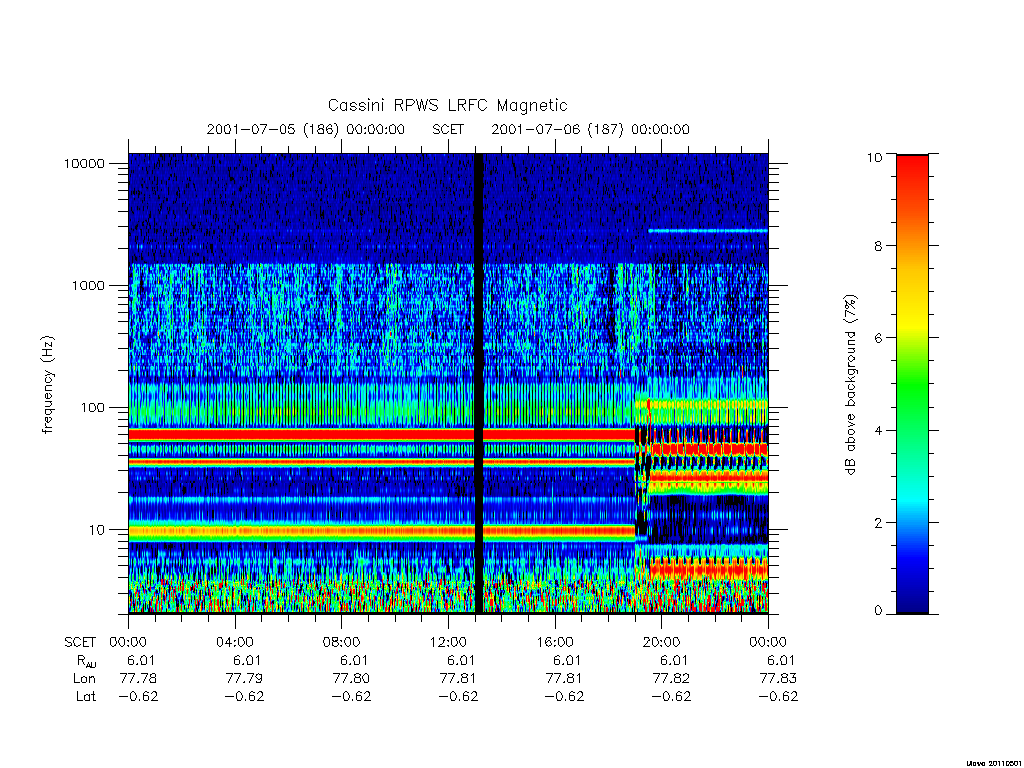Select the end date '2001-07-06 (187) 00:00:00'
This screenshot has height=768, width=1024.
(590, 129)
